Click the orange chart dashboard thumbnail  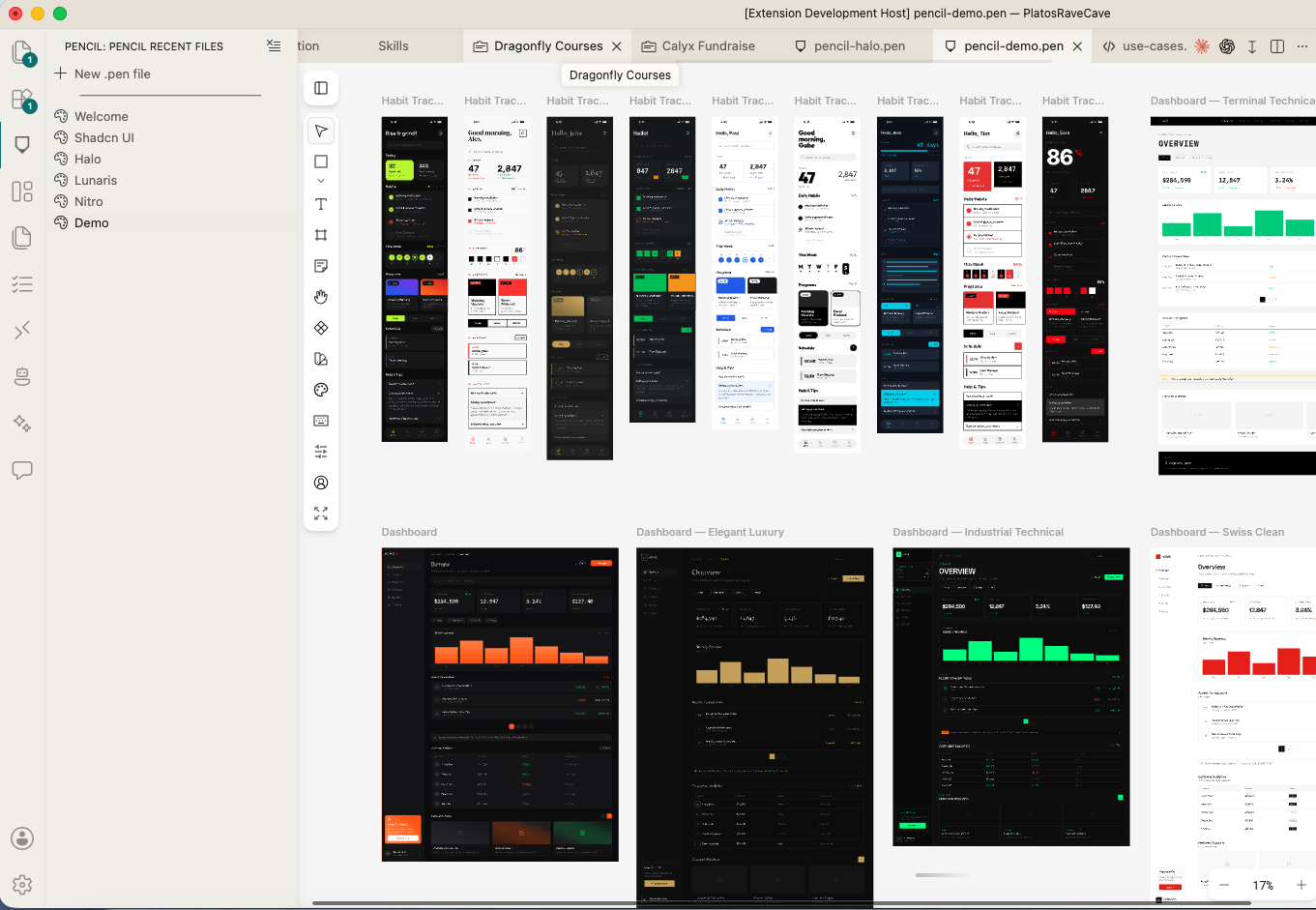(500, 704)
